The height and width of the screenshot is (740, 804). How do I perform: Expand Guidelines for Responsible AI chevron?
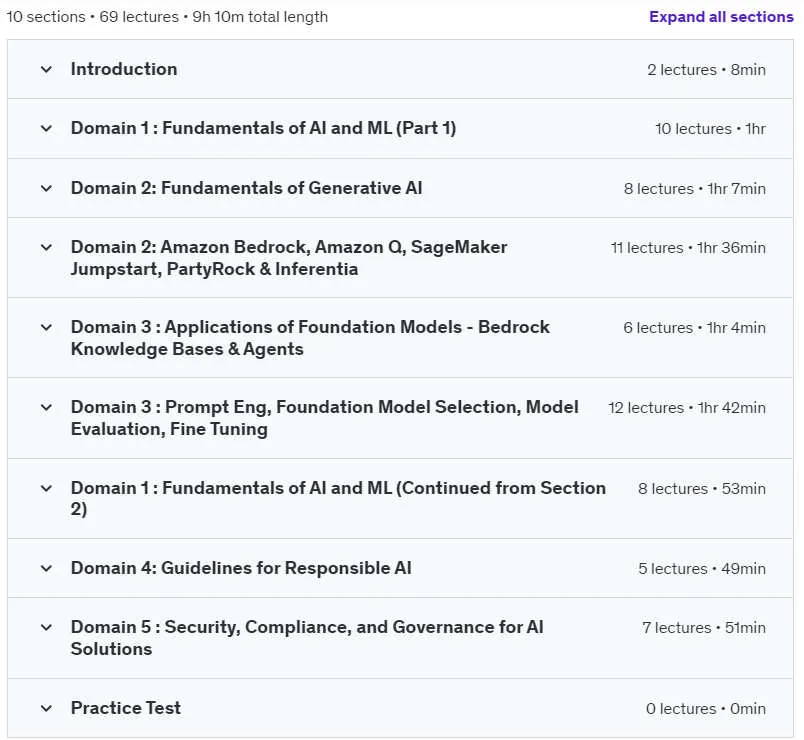[46, 568]
